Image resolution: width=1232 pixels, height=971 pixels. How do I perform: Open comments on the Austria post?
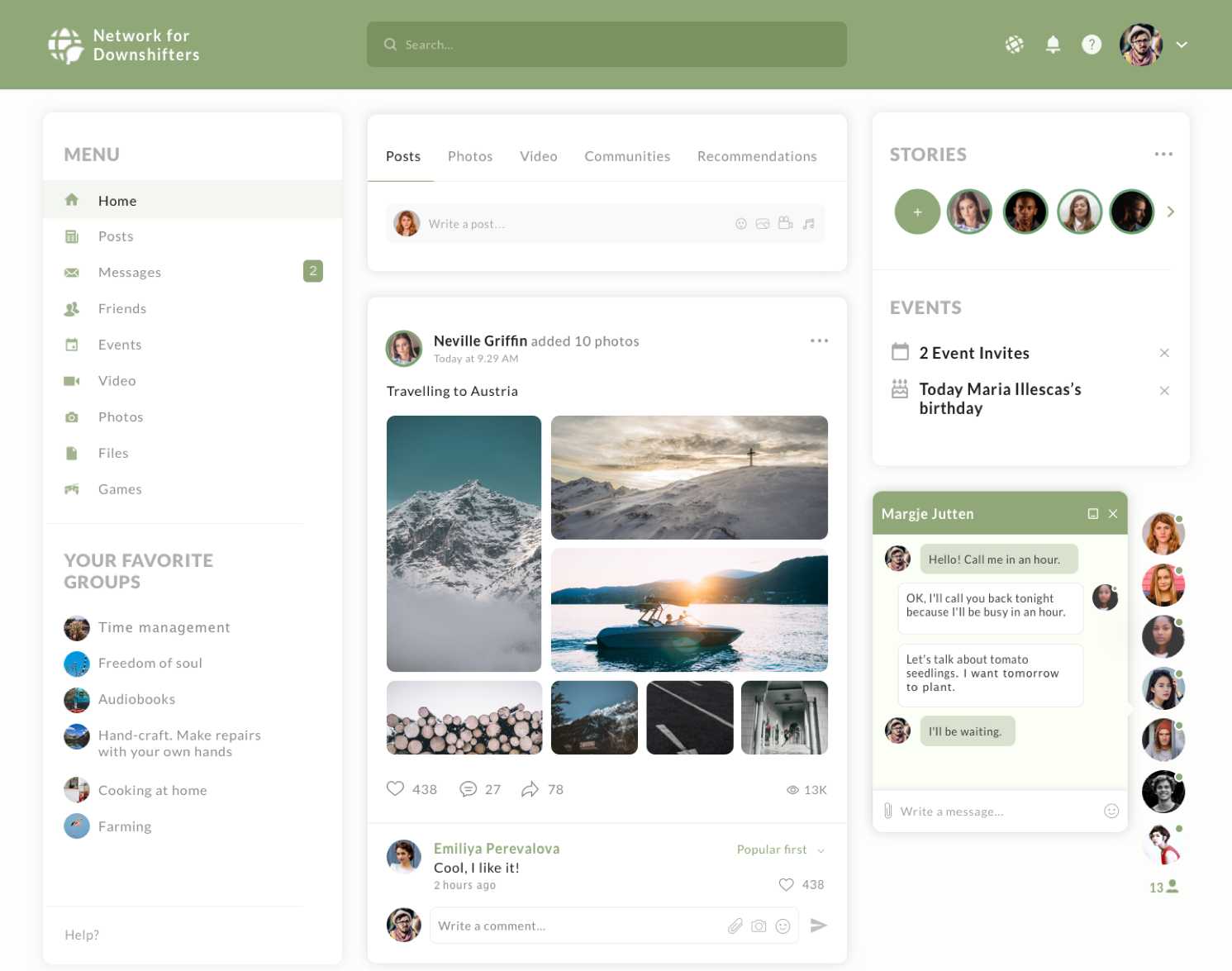pos(468,789)
